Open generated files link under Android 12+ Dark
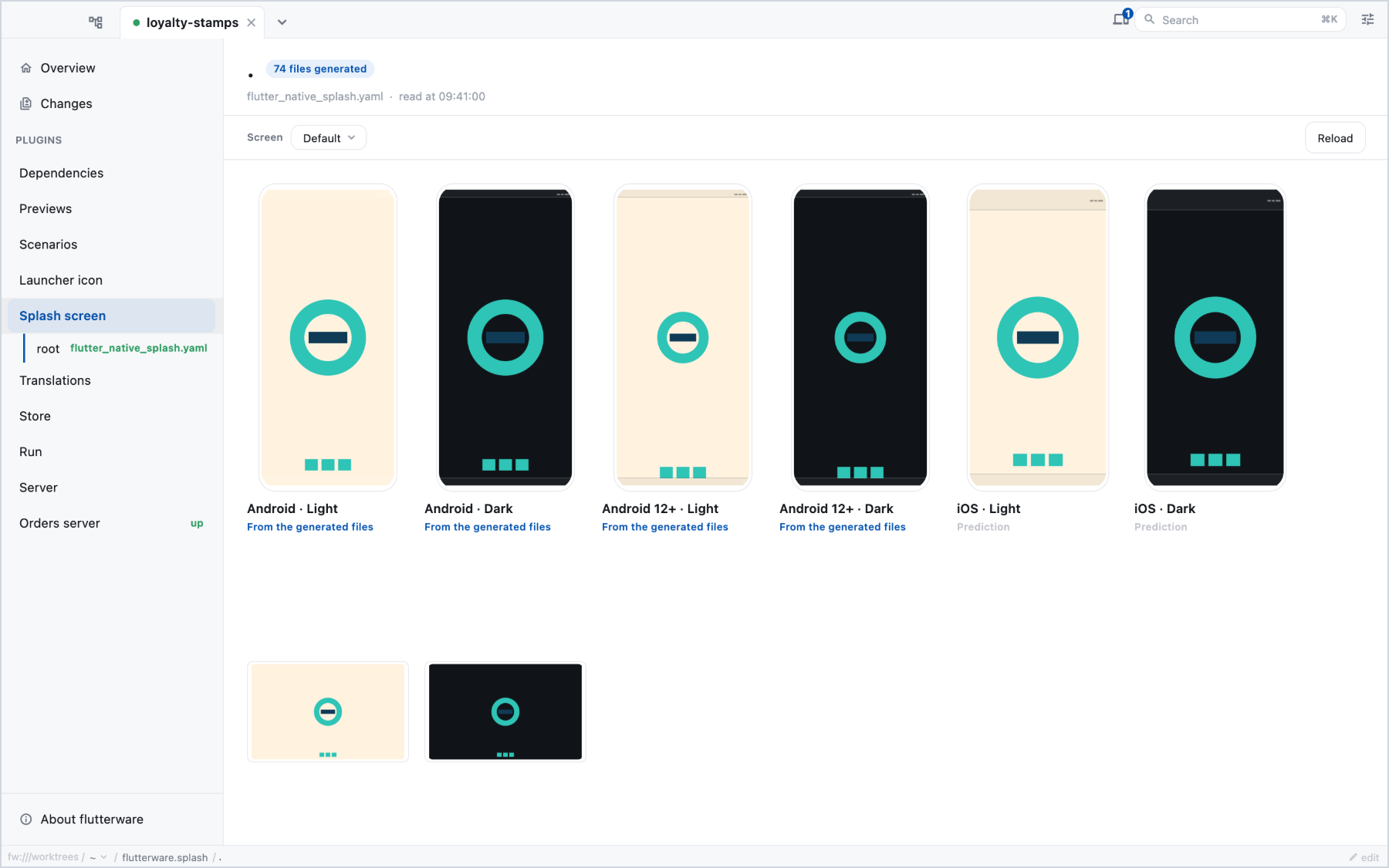The width and height of the screenshot is (1389, 868). (x=843, y=527)
